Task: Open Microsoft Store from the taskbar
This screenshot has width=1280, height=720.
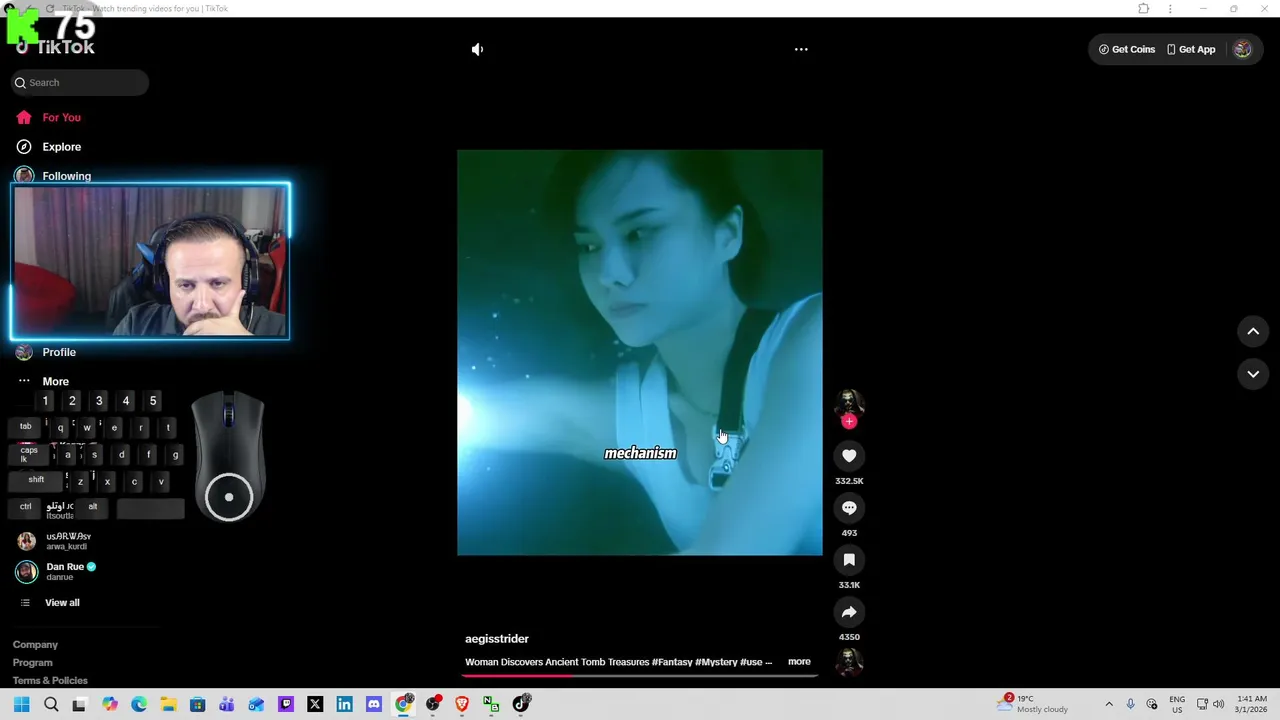Action: 197,705
